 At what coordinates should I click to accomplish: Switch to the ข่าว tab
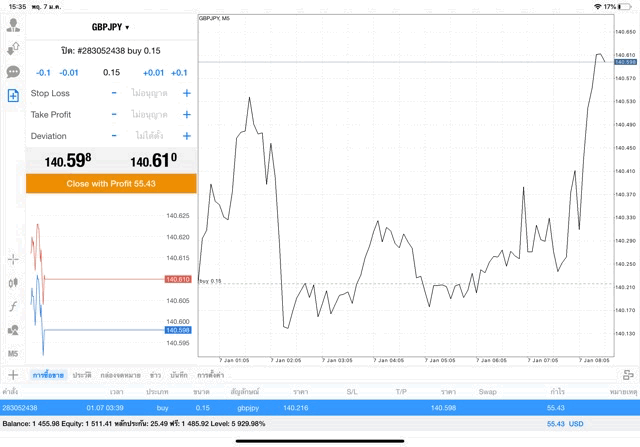coord(155,375)
